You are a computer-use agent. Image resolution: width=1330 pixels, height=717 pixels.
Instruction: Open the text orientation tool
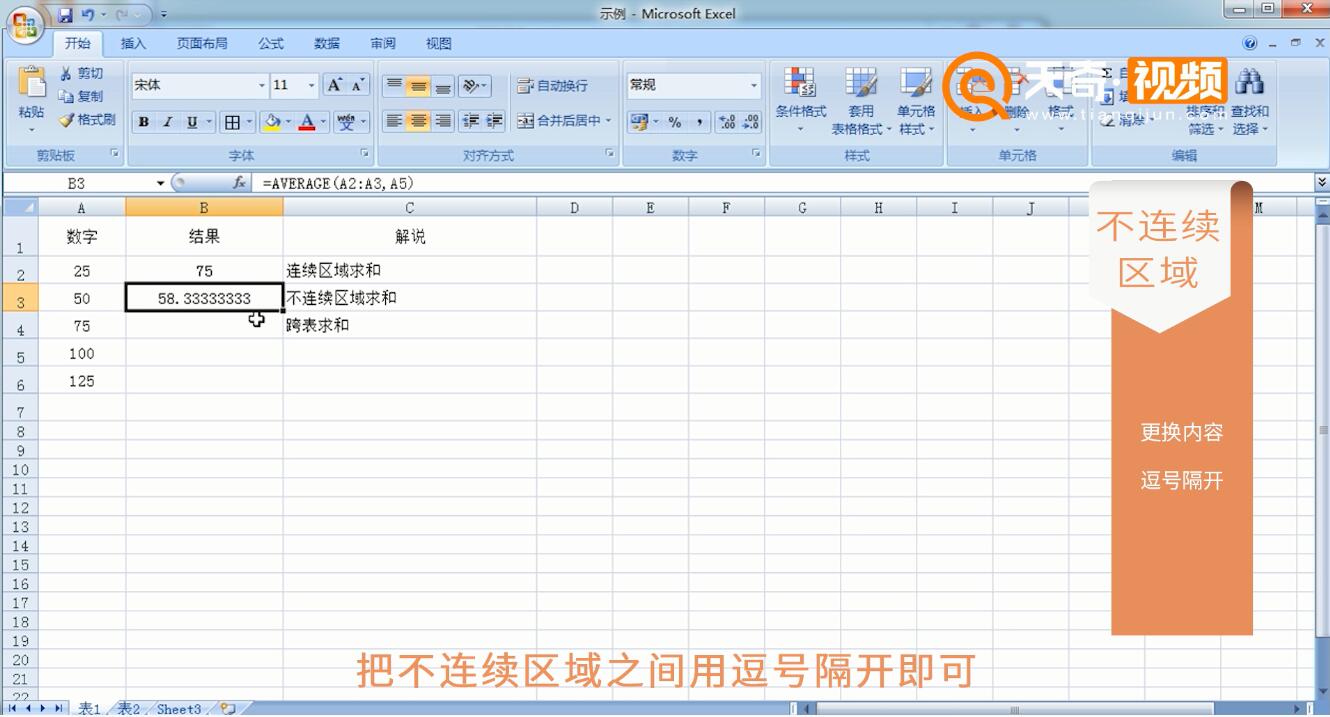(475, 86)
